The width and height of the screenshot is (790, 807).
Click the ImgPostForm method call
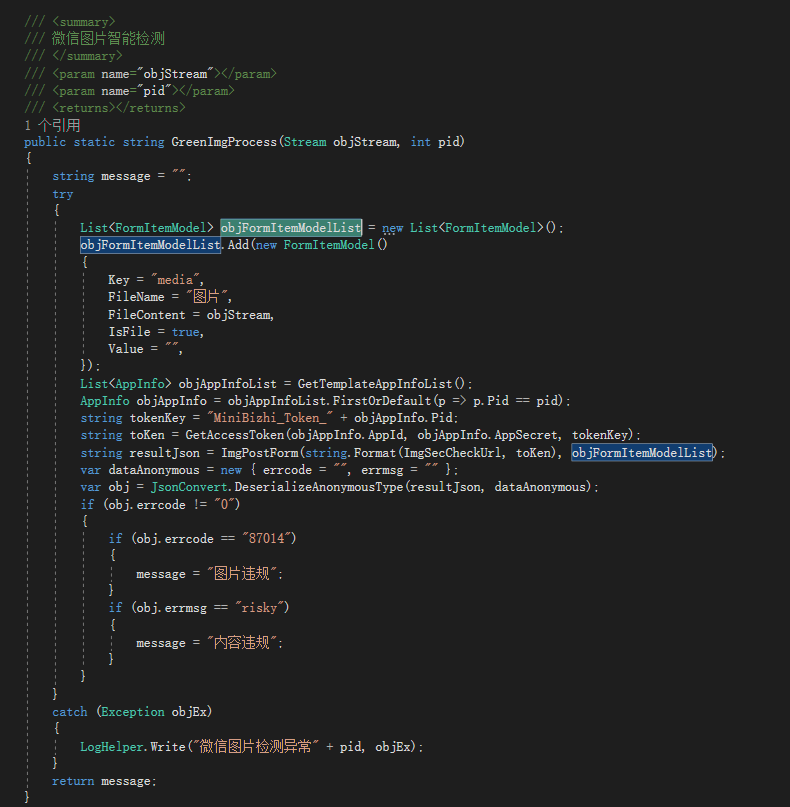click(259, 452)
